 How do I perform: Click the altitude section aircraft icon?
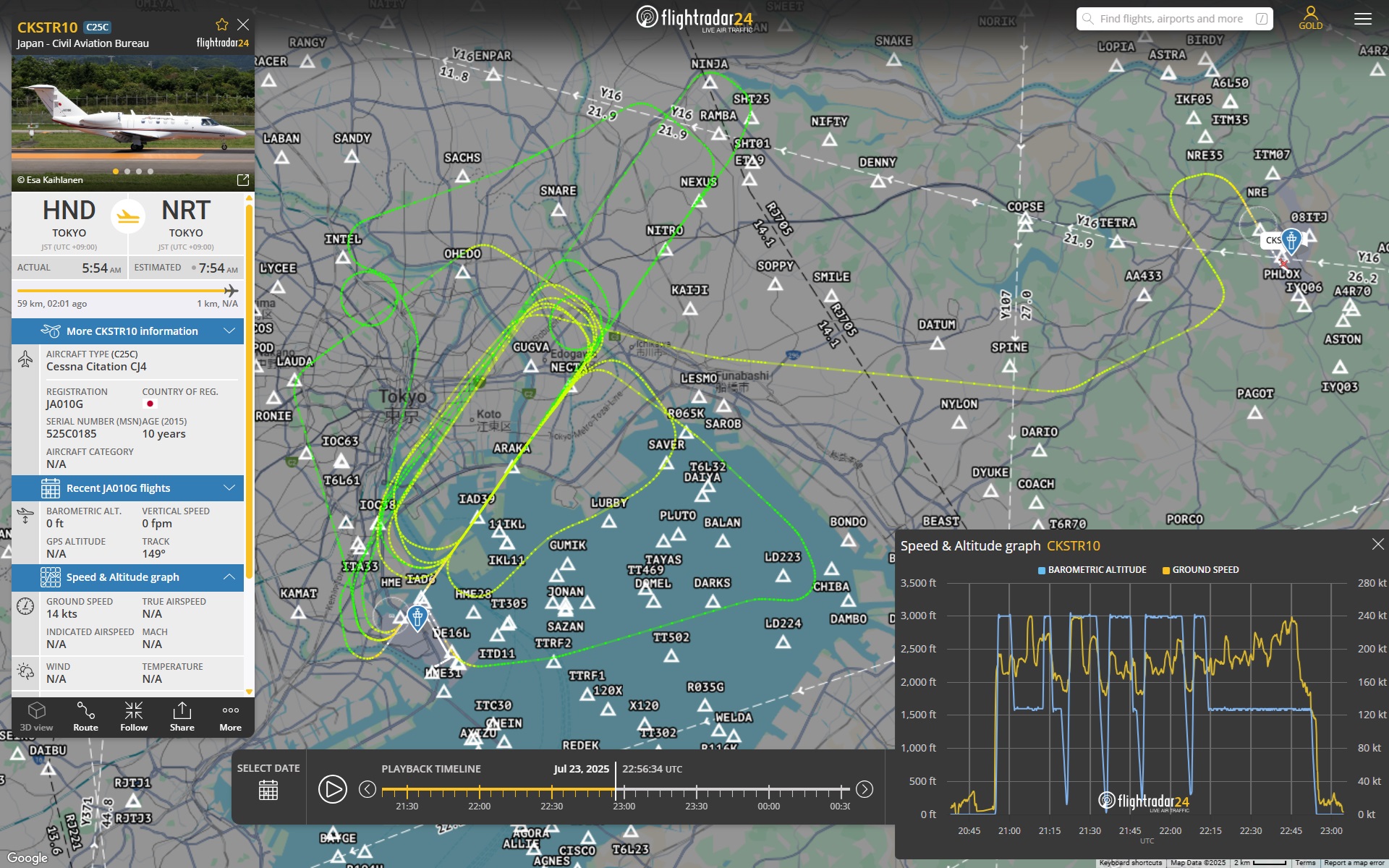(x=25, y=516)
